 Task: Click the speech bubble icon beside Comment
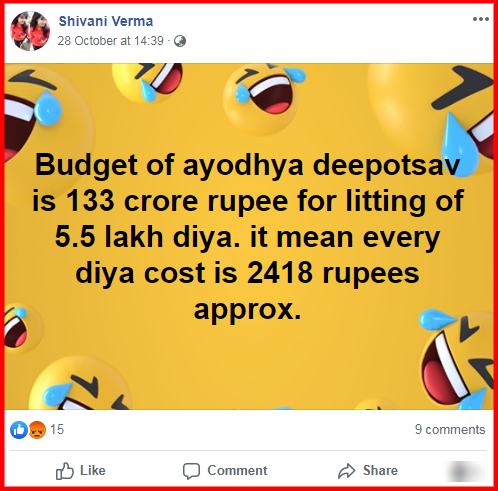pyautogui.click(x=191, y=471)
